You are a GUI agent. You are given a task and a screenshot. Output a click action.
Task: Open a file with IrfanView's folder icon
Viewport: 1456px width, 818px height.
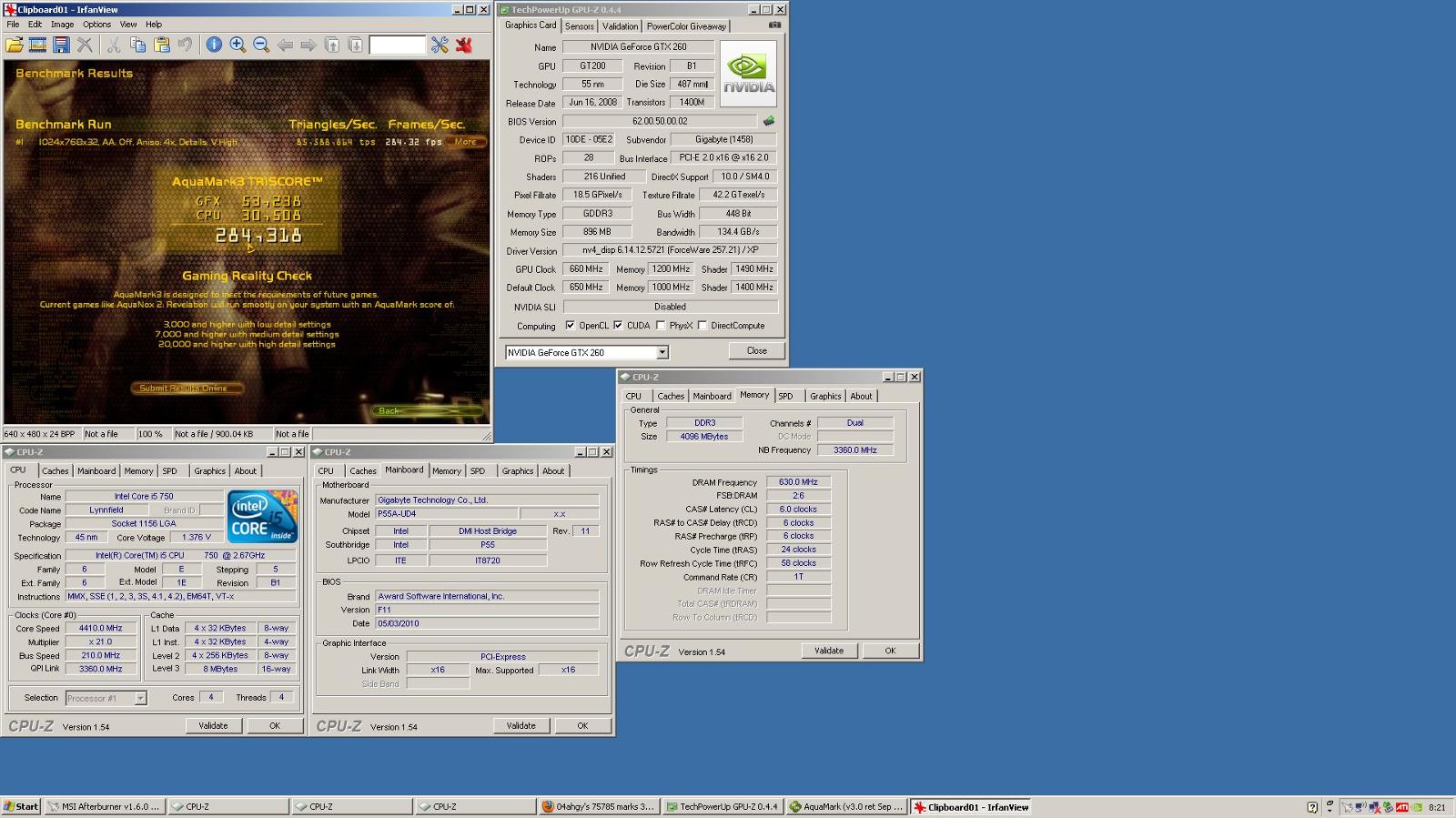coord(15,45)
